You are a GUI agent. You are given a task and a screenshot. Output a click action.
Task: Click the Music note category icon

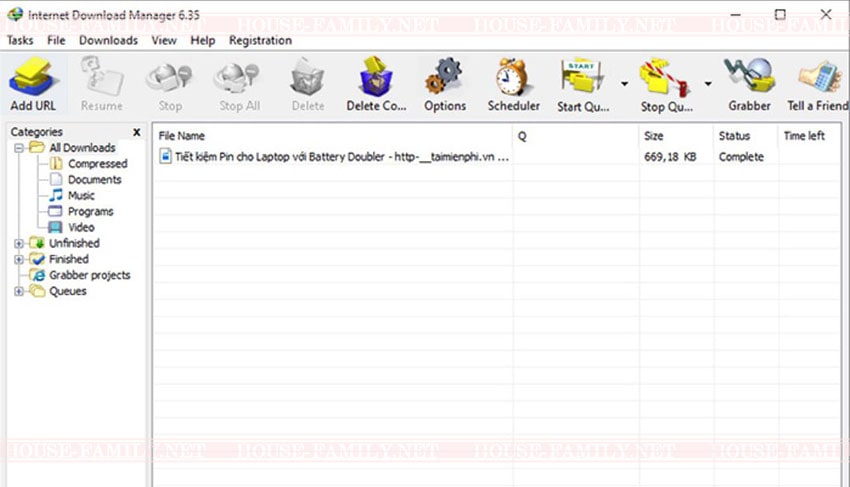coord(56,195)
